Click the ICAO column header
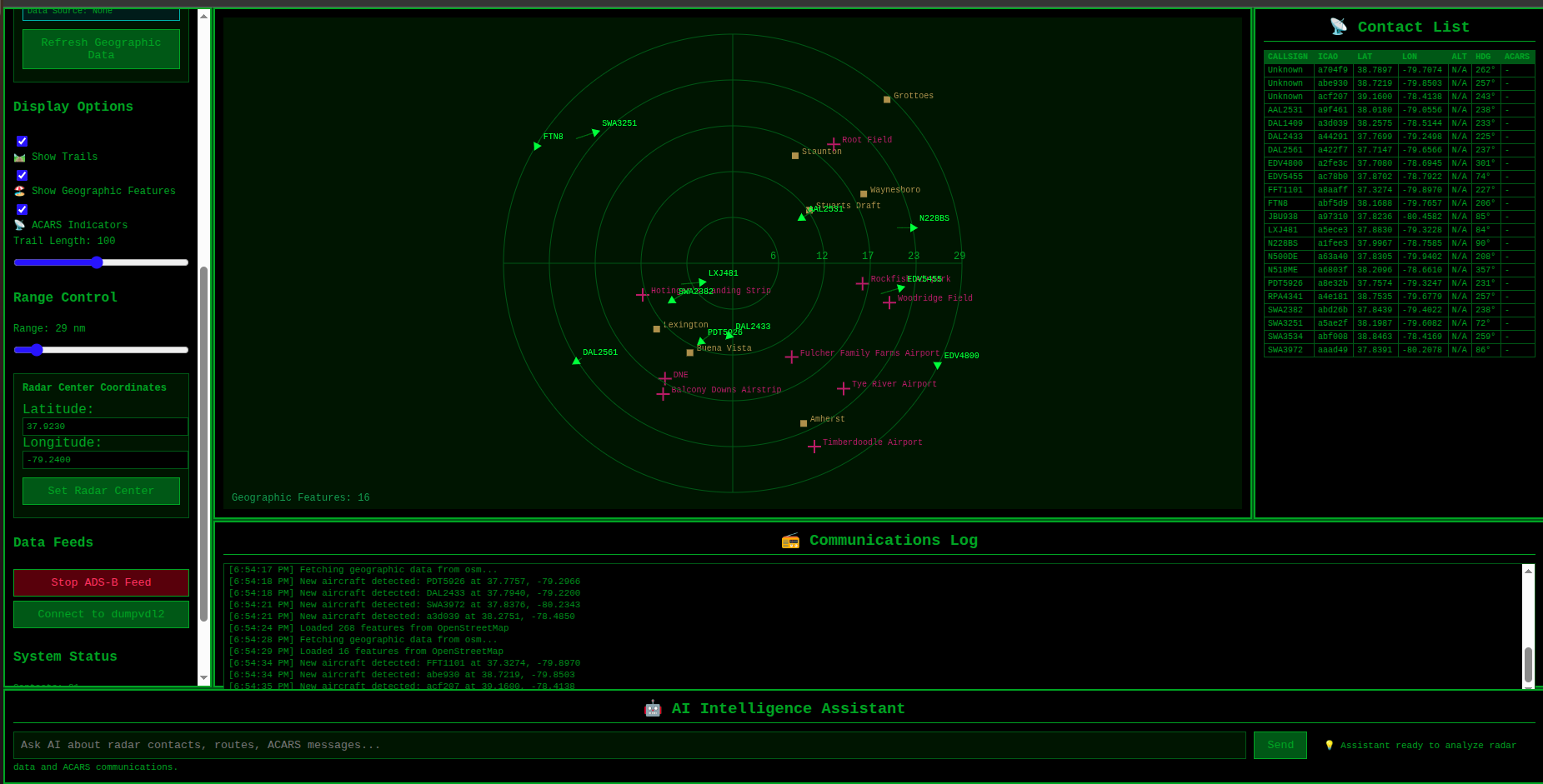The image size is (1543, 784). [1333, 57]
